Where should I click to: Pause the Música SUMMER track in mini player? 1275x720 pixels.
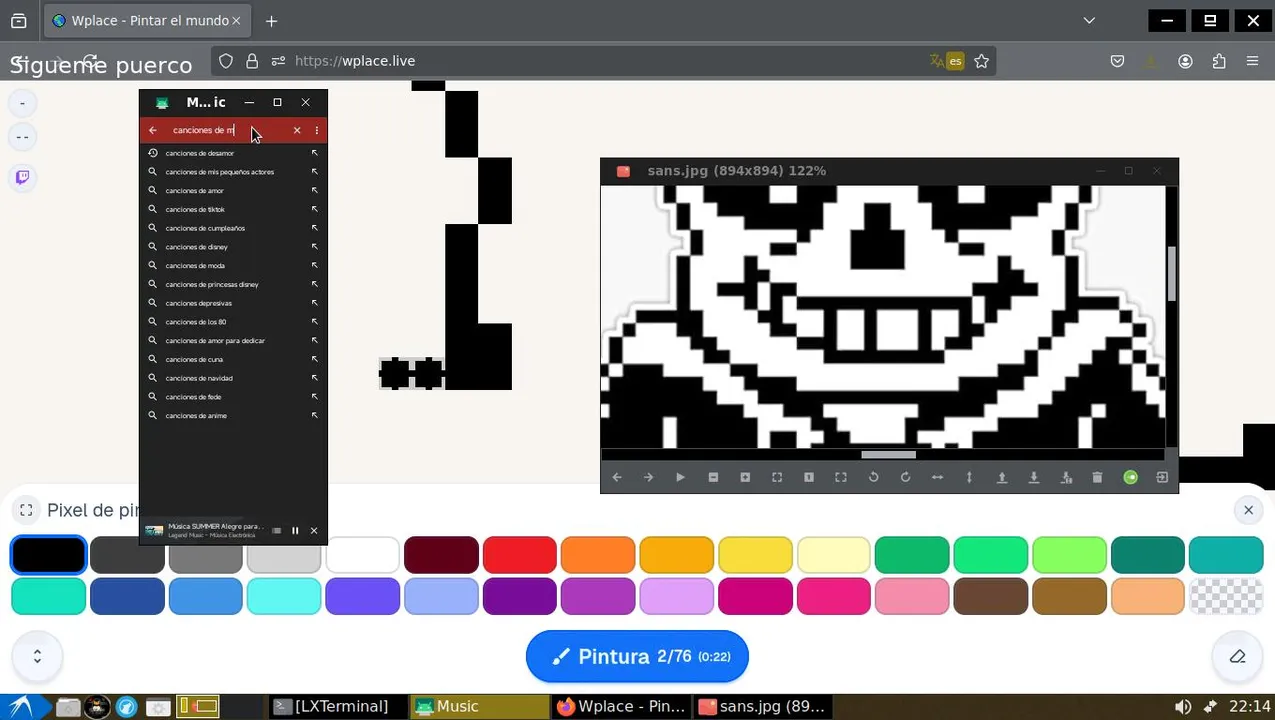point(295,531)
